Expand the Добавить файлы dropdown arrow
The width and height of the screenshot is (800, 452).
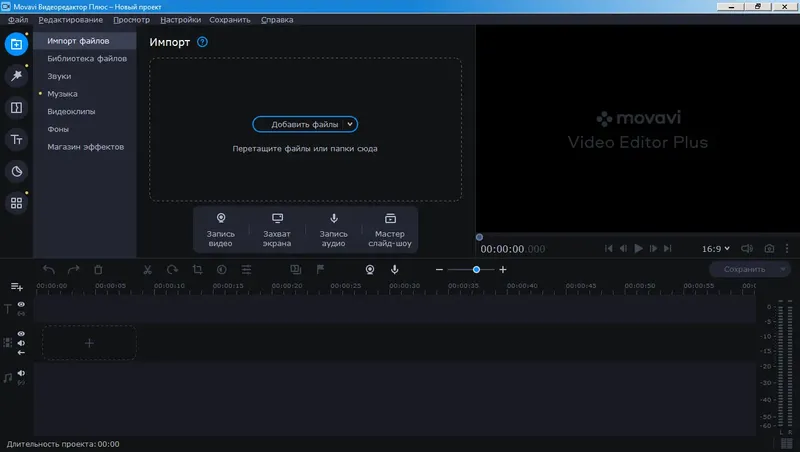(350, 124)
